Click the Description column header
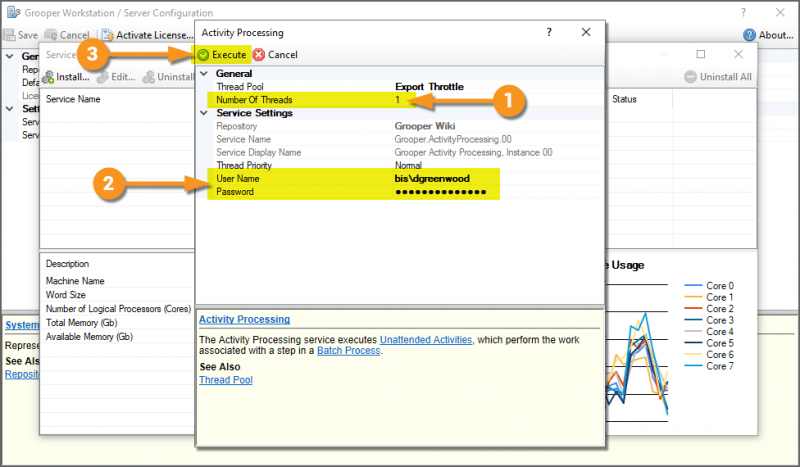 tap(67, 264)
